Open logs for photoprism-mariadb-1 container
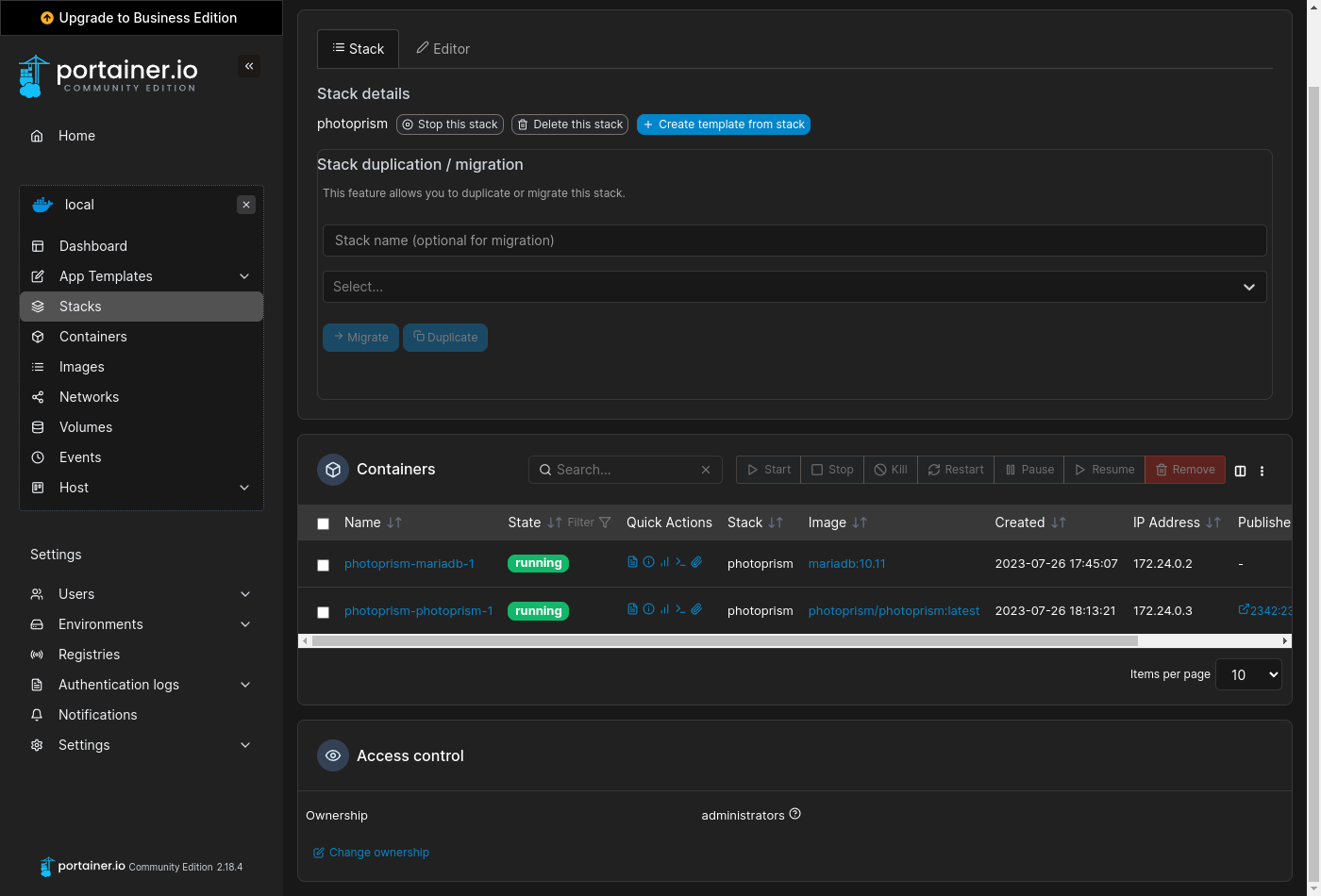1321x896 pixels. [x=631, y=562]
